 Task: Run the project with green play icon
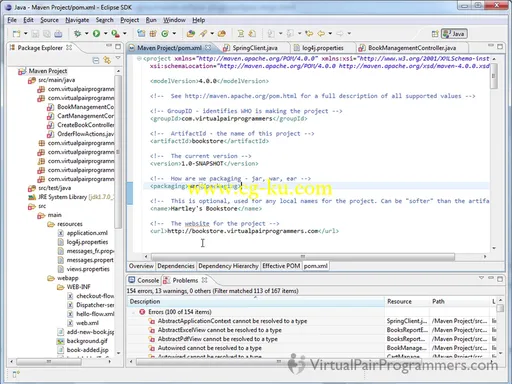click(96, 33)
